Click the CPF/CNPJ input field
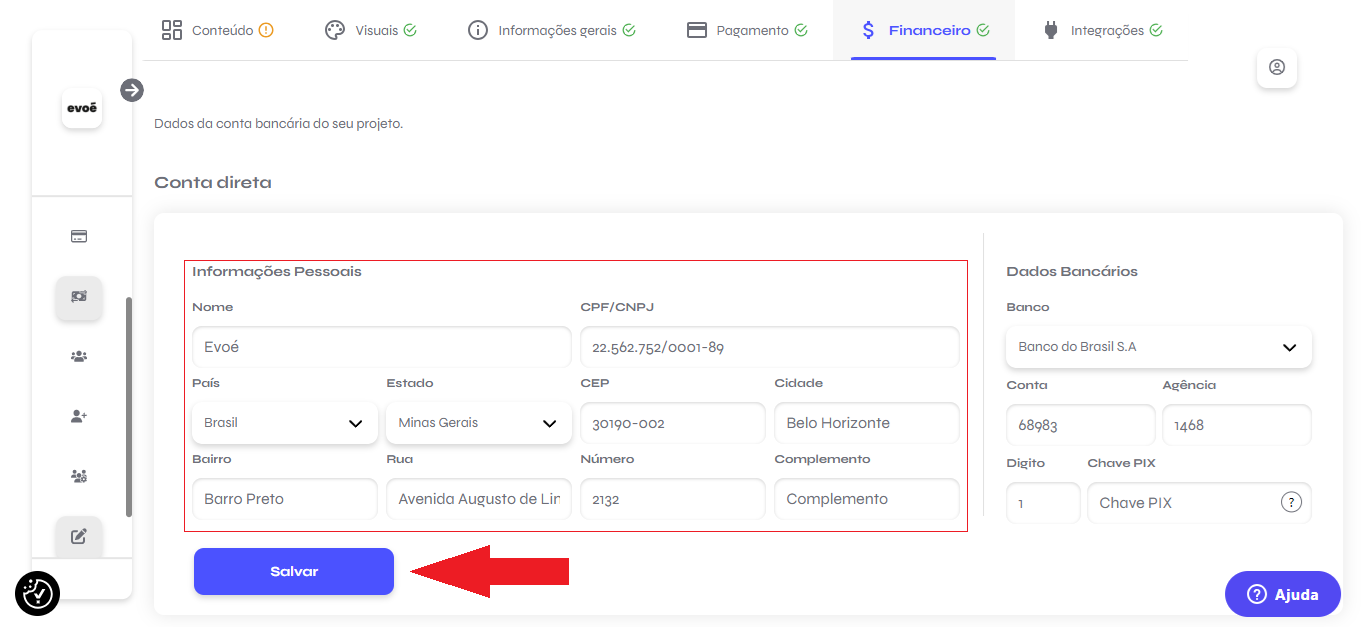1361x627 pixels. pos(769,347)
